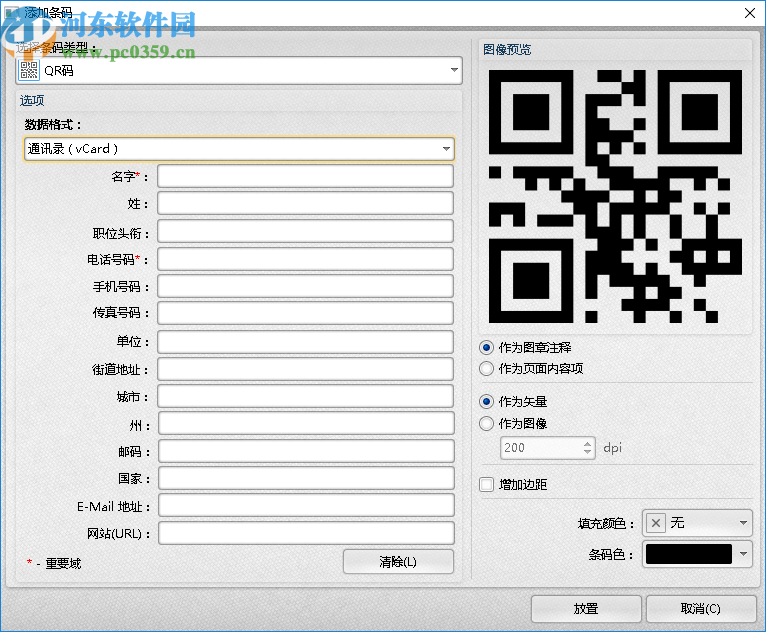The height and width of the screenshot is (632, 766).
Task: Click the dpi unit label
Action: point(613,448)
